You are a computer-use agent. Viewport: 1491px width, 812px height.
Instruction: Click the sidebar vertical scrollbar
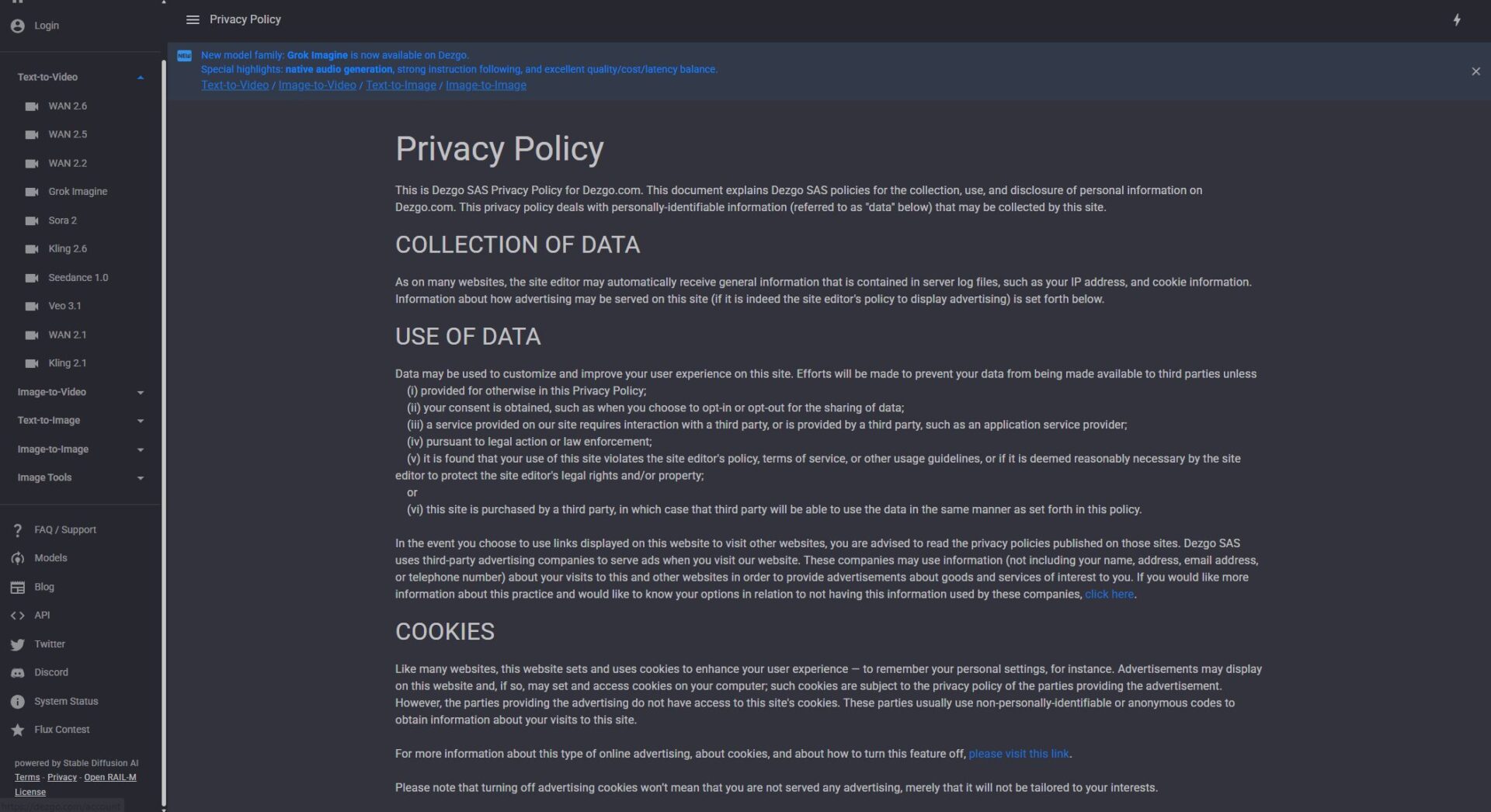164,388
